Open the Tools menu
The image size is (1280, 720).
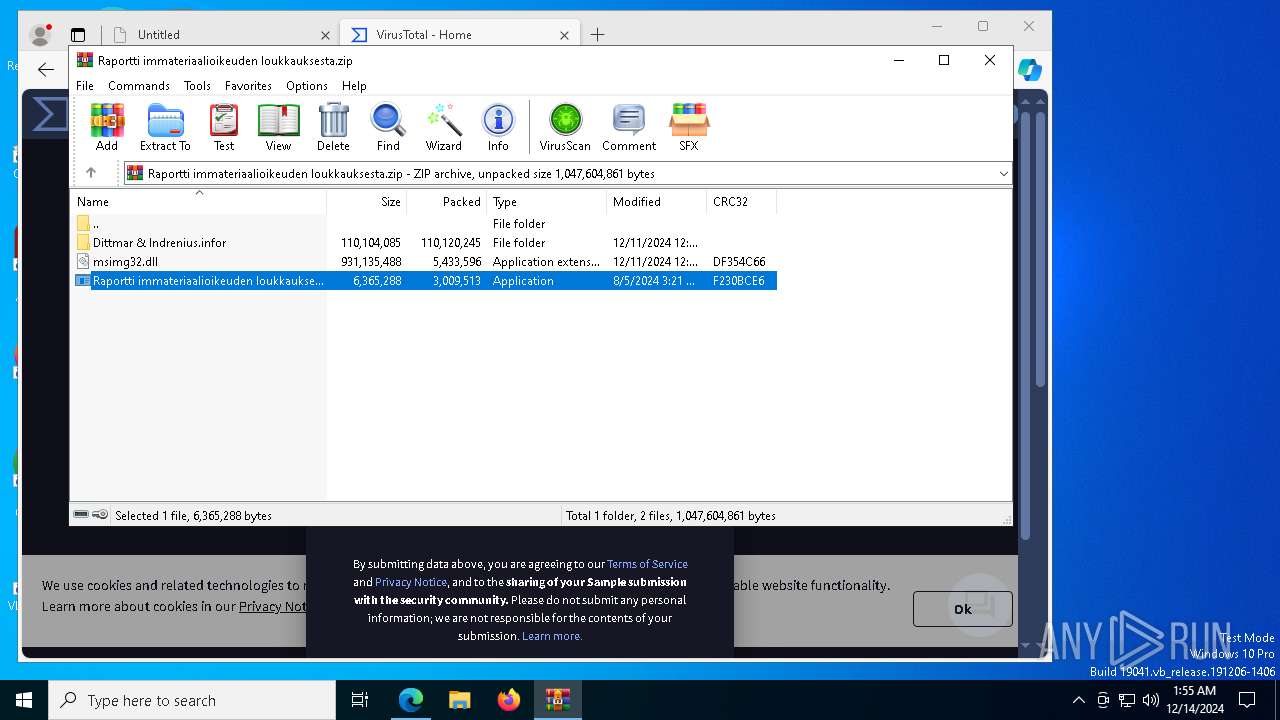pos(197,86)
